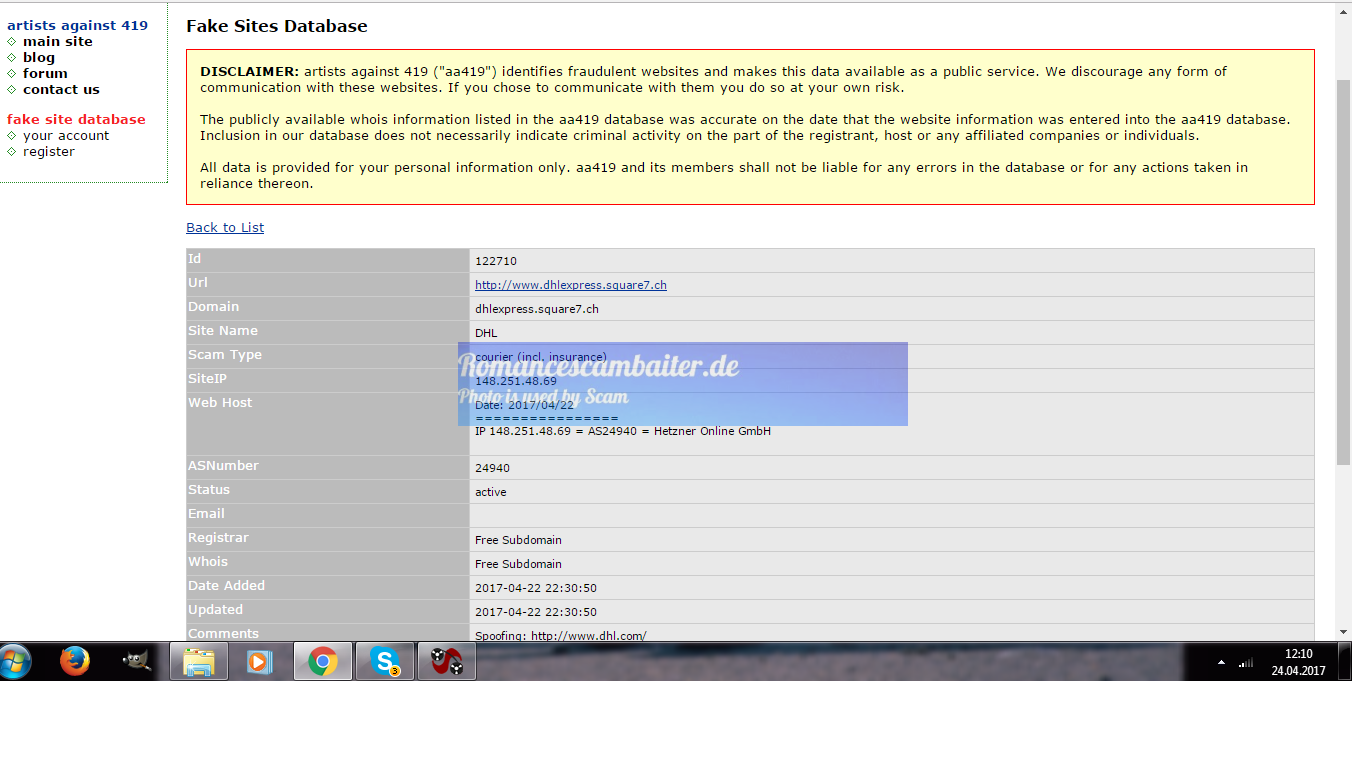Open the dhlexpress.square7.ch URL link

click(x=571, y=285)
